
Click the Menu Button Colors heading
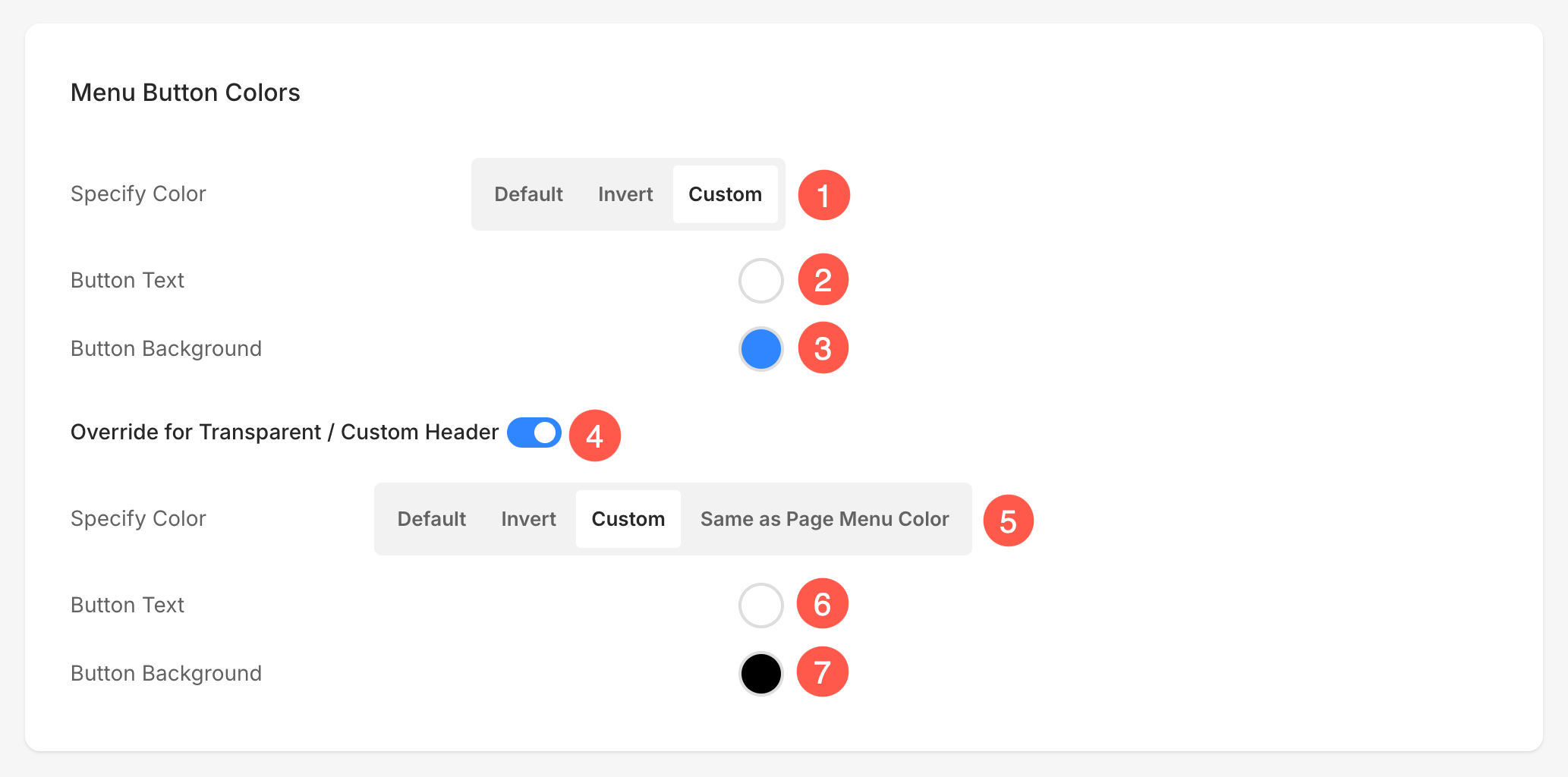[x=185, y=93]
